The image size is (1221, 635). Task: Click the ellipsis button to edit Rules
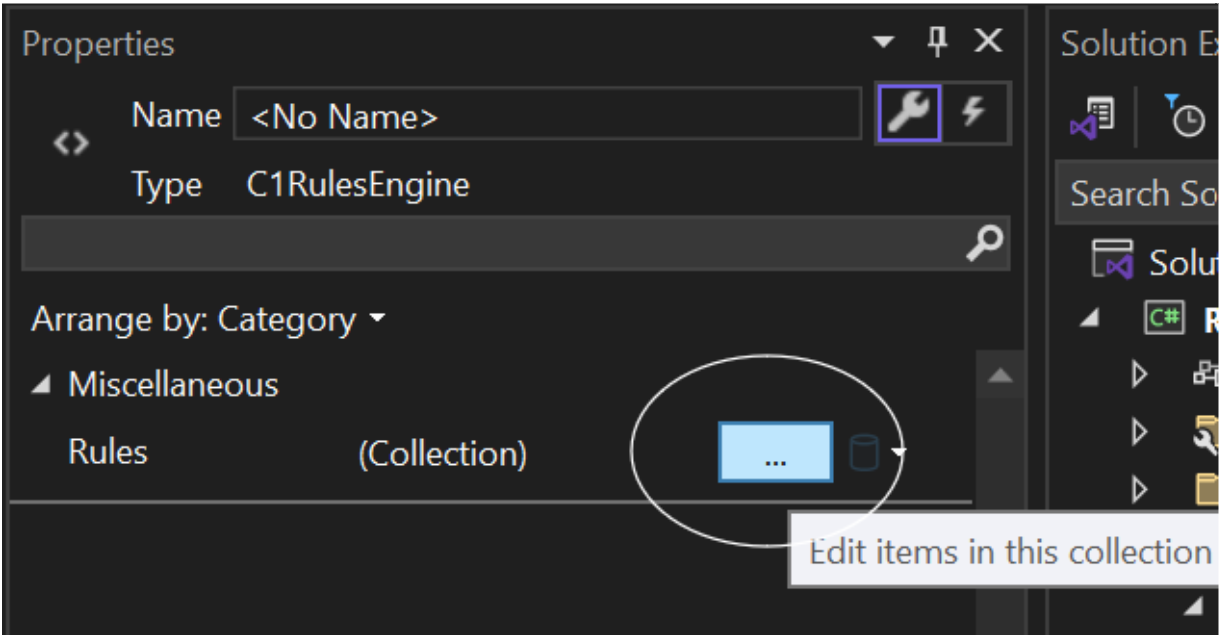pyautogui.click(x=775, y=453)
